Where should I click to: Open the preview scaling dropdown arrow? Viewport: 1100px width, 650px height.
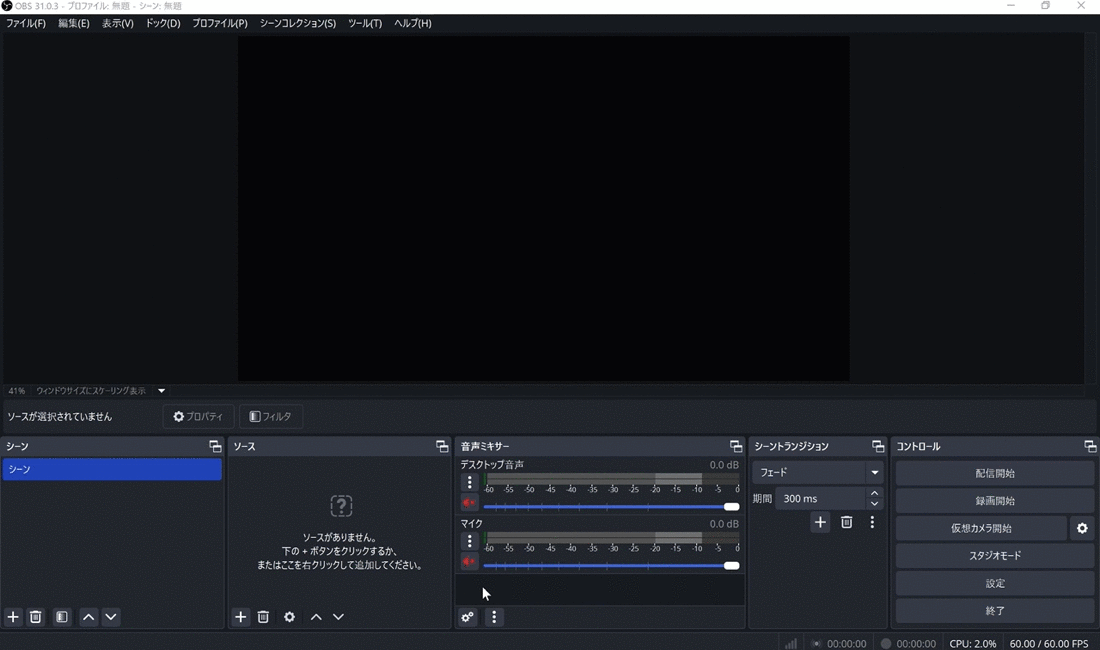point(161,391)
